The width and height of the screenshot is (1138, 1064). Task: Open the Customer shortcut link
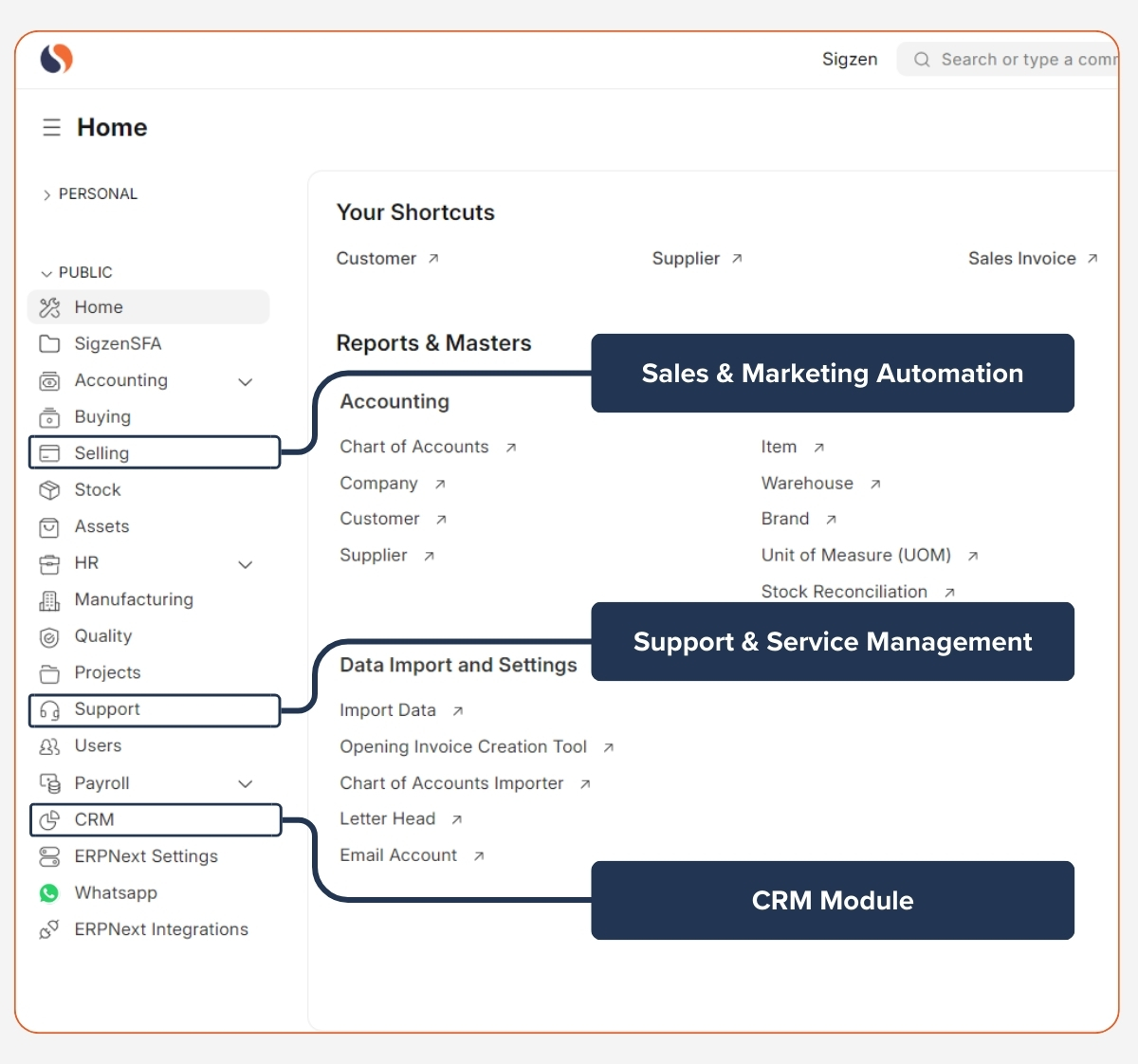(376, 258)
